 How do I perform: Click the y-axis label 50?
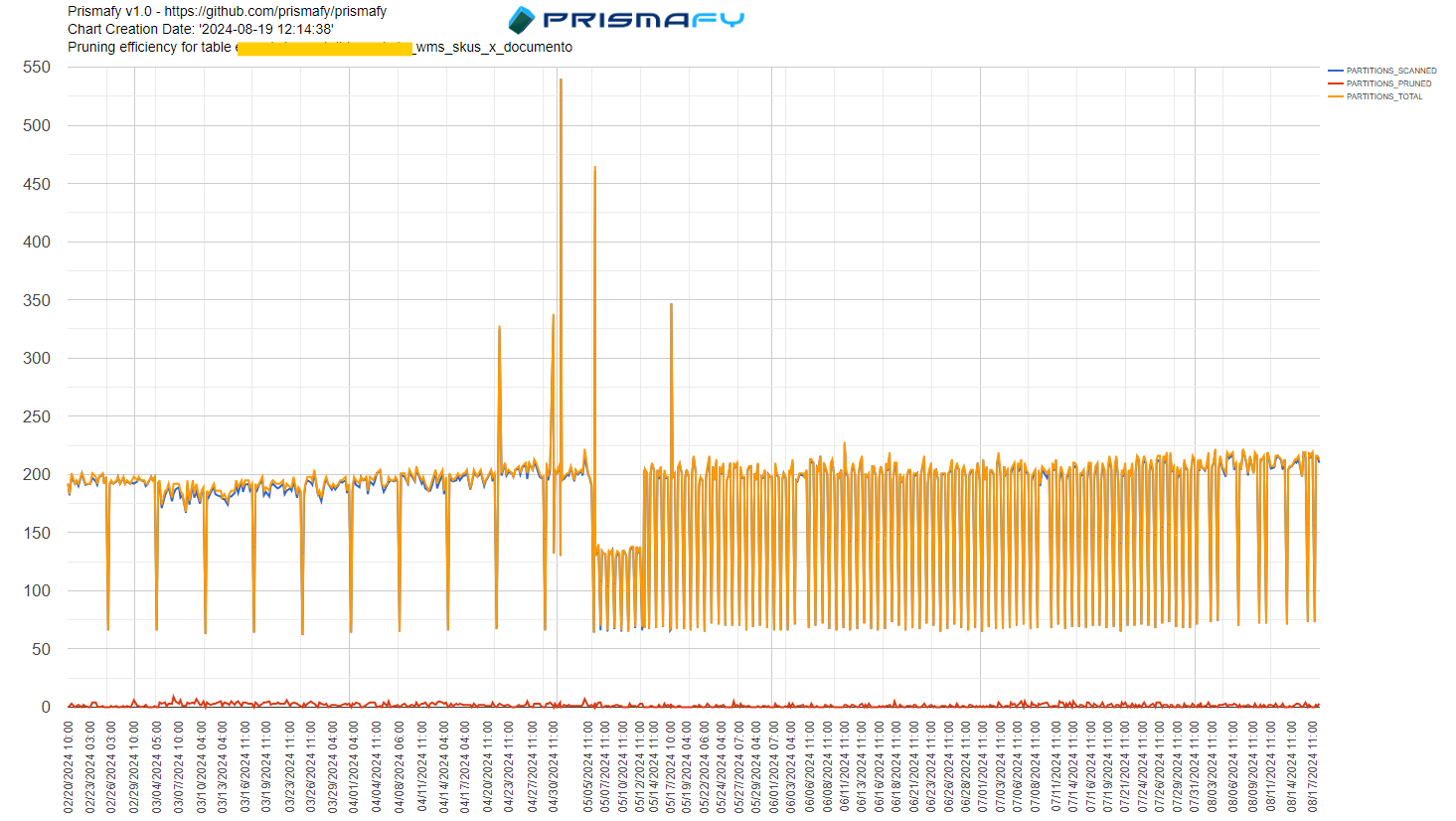(41, 649)
